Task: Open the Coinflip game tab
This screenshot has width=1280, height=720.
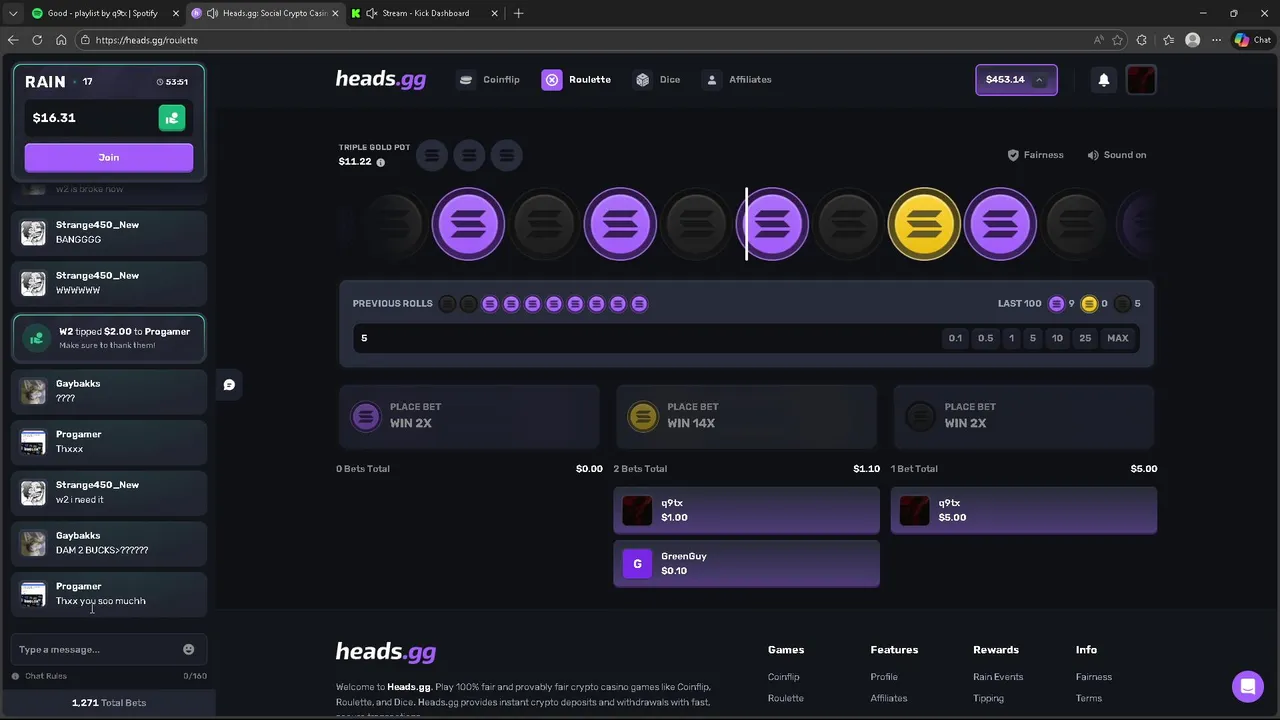Action: 489,80
